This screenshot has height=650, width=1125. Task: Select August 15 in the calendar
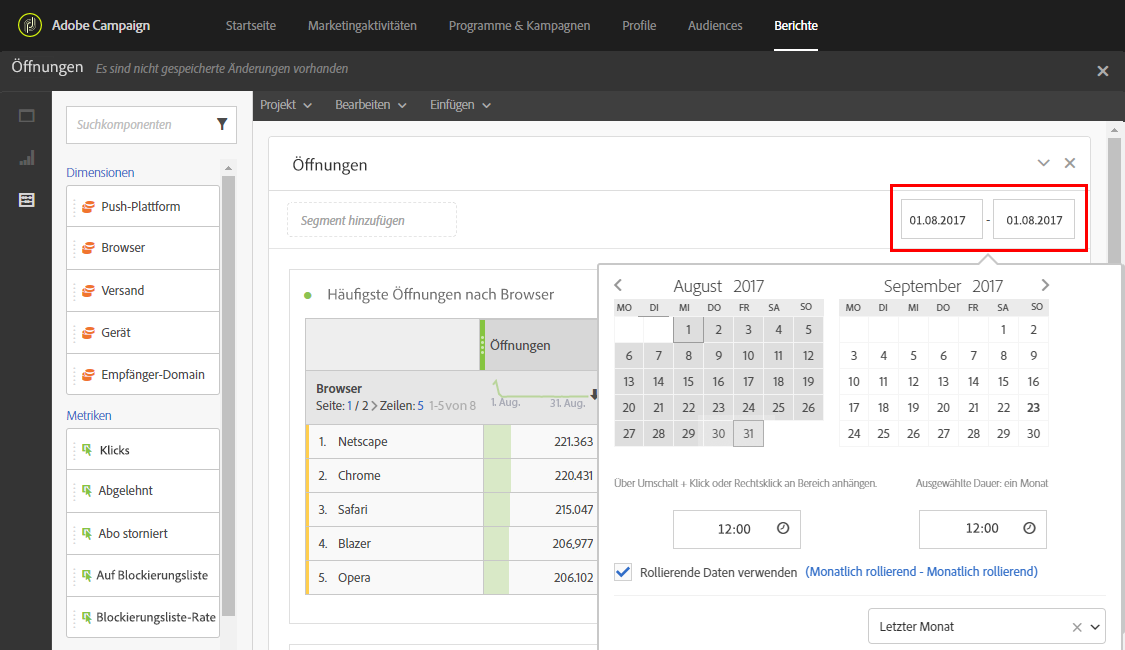tap(688, 382)
